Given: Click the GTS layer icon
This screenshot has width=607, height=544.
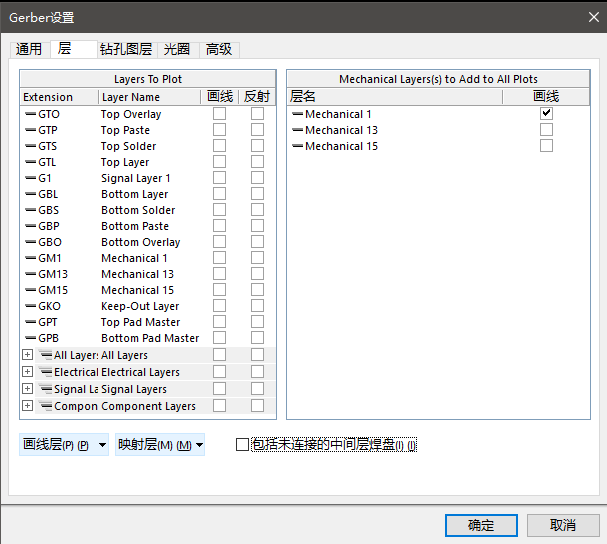Looking at the screenshot, I should pos(31,146).
